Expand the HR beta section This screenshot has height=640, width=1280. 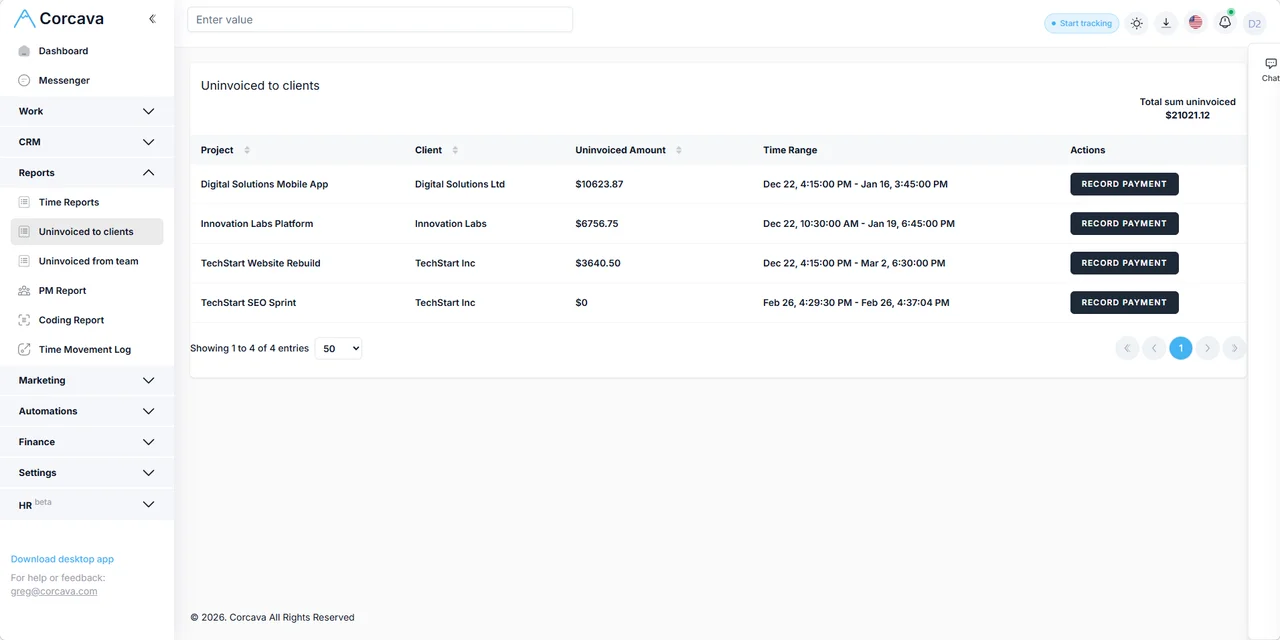click(x=87, y=504)
